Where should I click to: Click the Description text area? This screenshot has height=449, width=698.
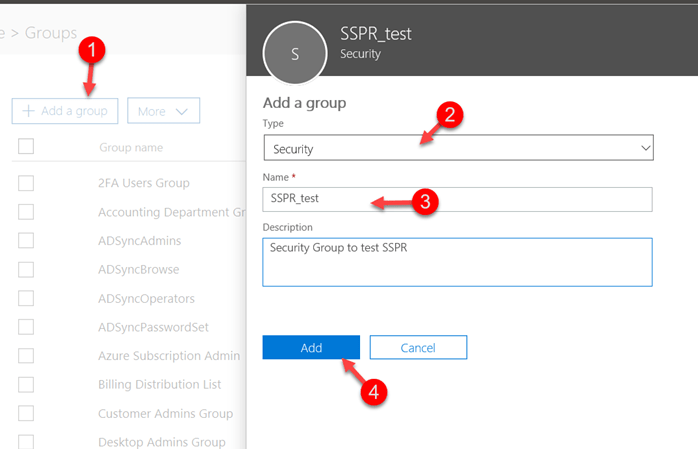coord(457,261)
